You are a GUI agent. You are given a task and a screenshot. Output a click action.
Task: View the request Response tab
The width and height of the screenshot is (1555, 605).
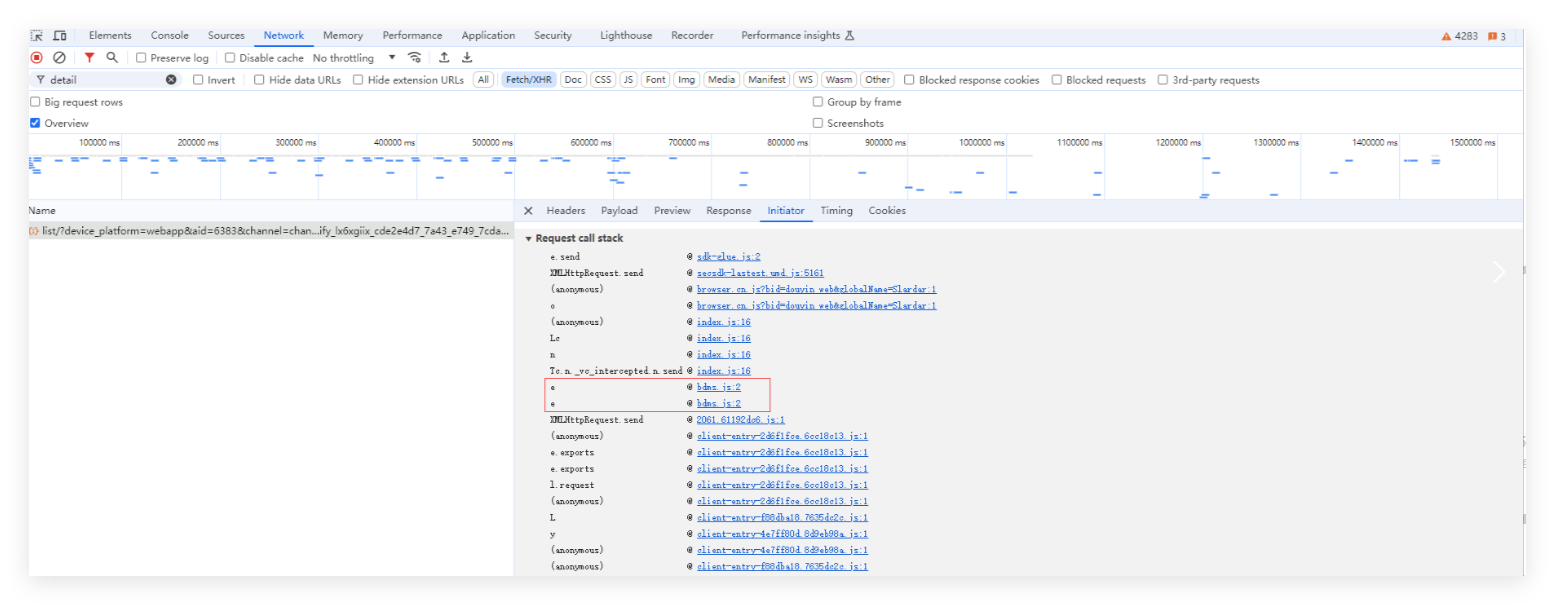pyautogui.click(x=728, y=211)
